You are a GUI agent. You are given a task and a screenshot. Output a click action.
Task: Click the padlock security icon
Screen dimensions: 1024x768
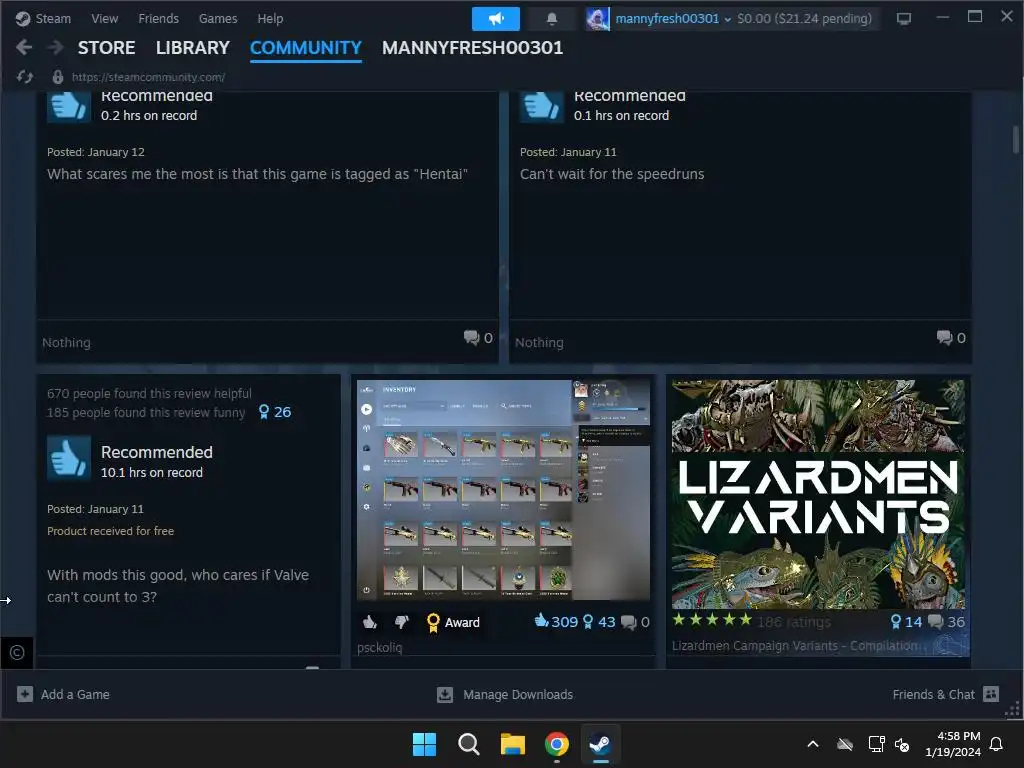[57, 77]
